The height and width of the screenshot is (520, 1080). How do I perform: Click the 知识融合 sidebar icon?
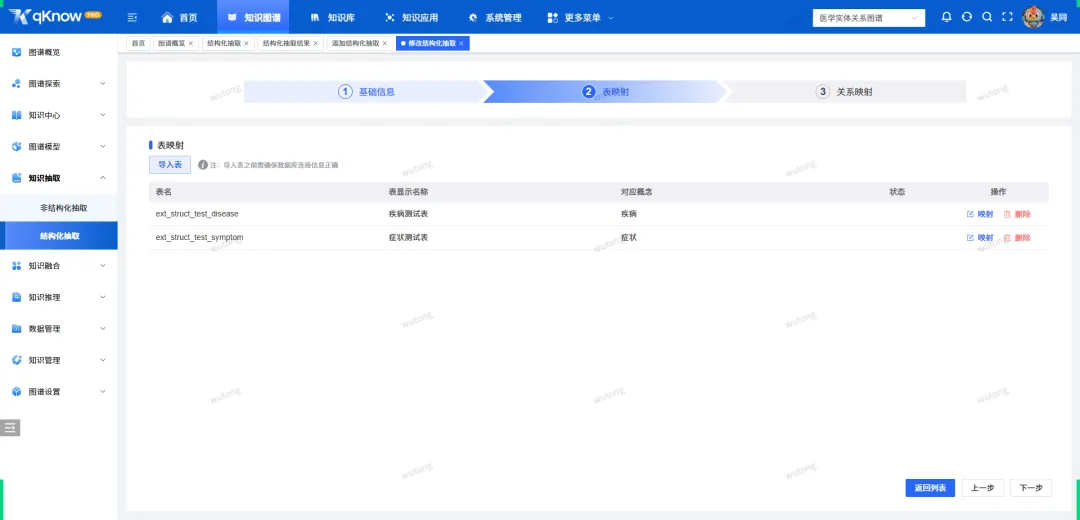(x=17, y=266)
